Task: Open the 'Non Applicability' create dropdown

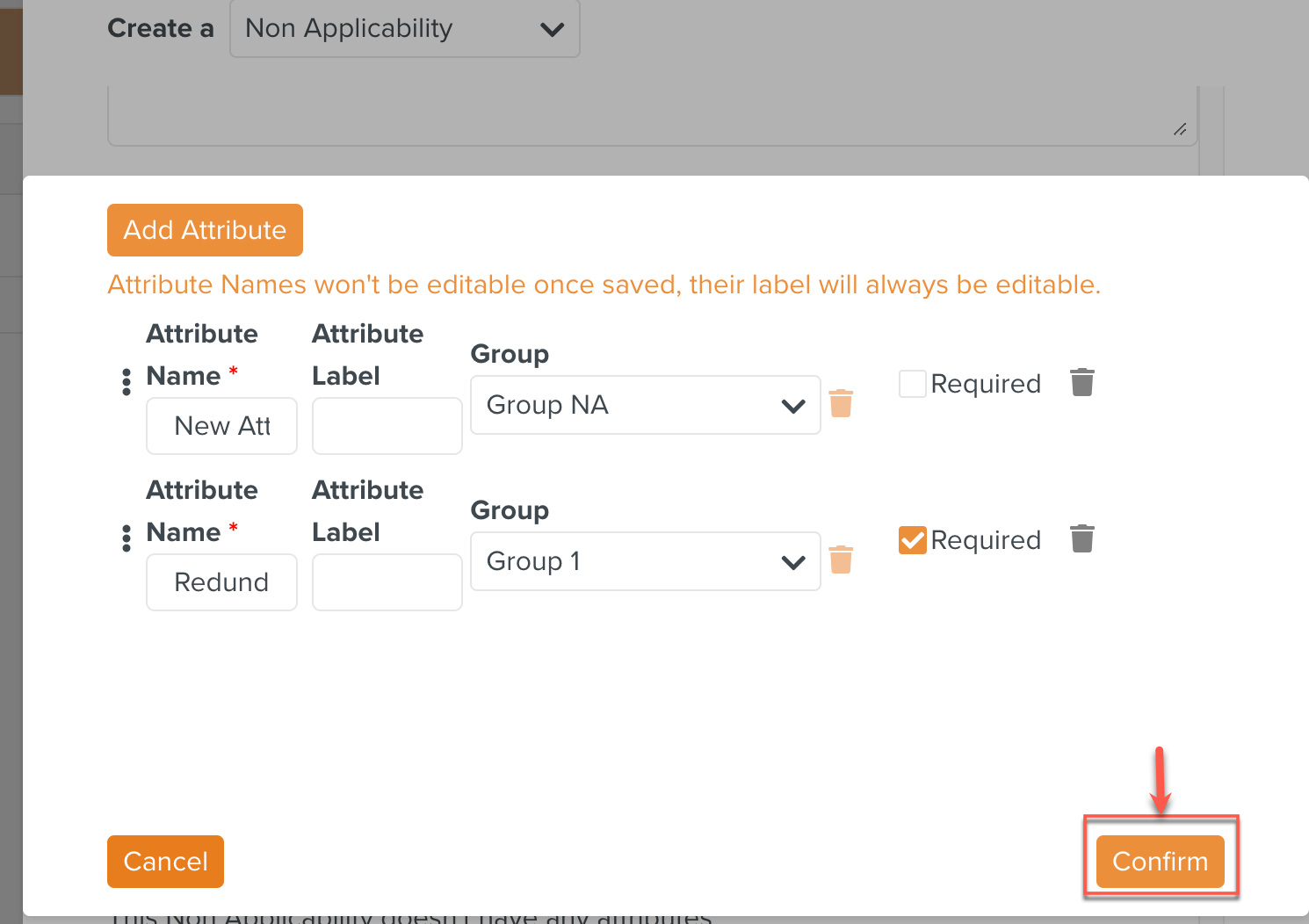Action: pos(404,29)
